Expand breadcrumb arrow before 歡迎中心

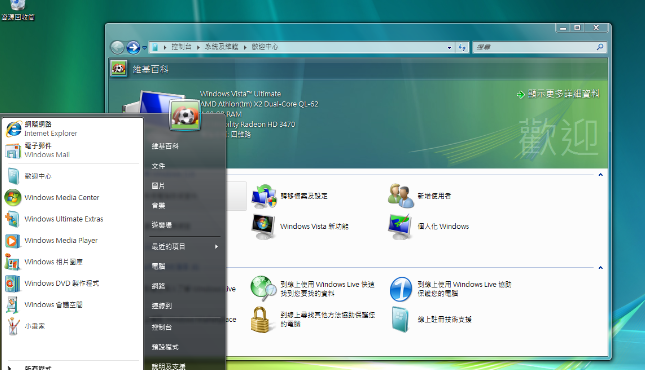(245, 47)
